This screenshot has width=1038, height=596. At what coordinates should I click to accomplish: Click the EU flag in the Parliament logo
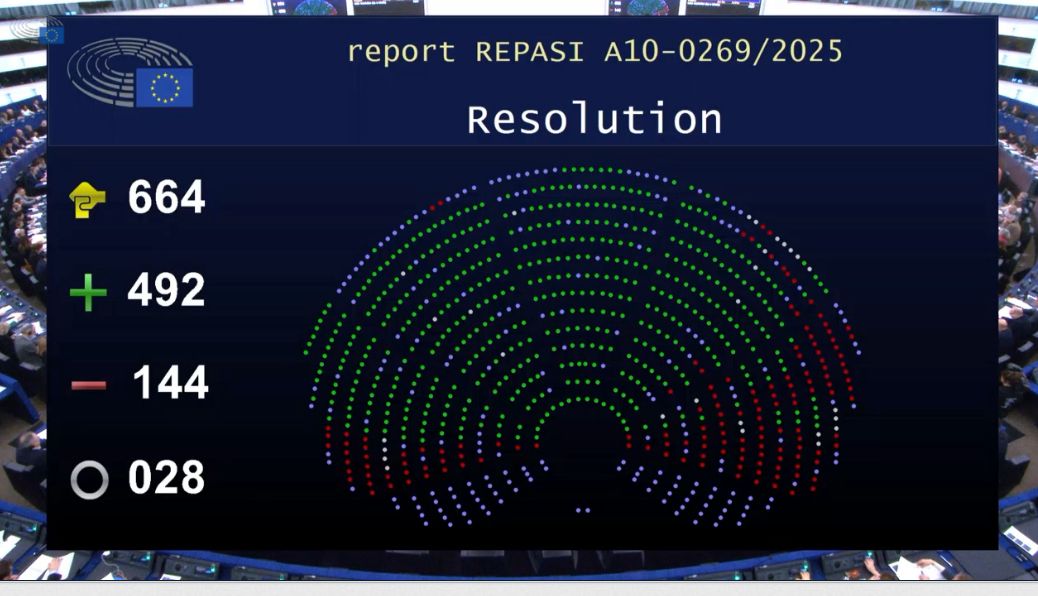164,88
